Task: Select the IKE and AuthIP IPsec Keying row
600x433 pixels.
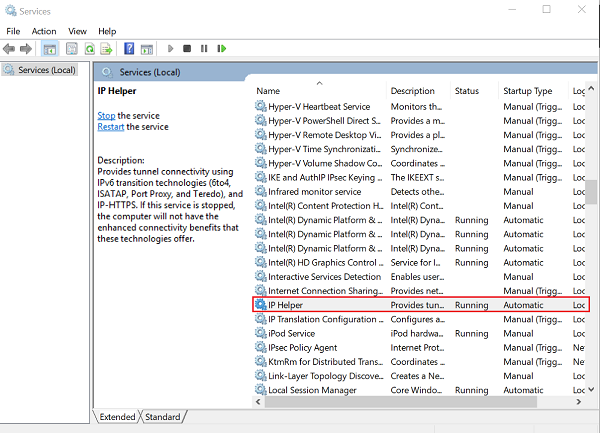Action: [419, 177]
